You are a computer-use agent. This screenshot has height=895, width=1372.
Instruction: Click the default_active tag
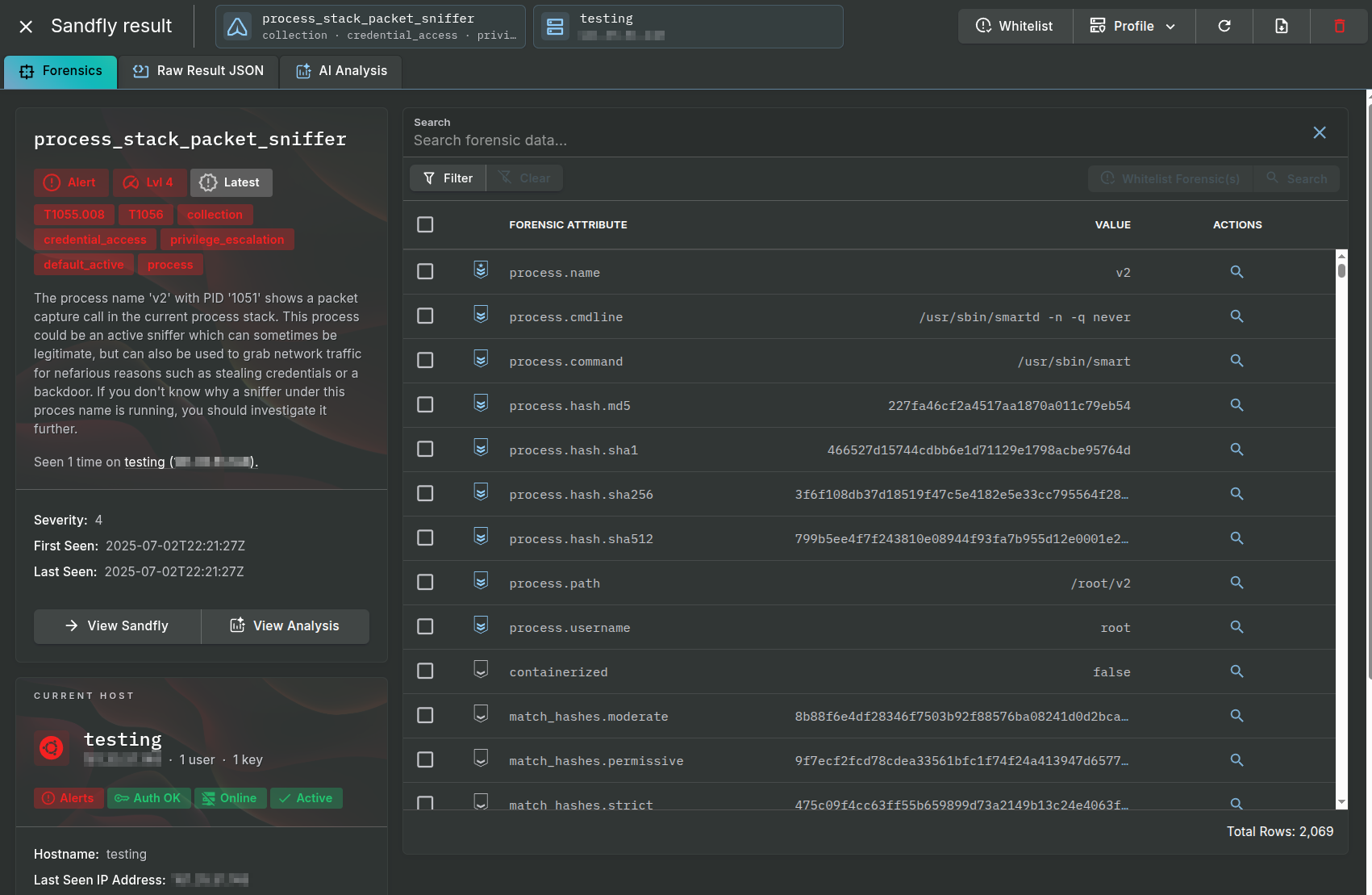click(x=84, y=265)
